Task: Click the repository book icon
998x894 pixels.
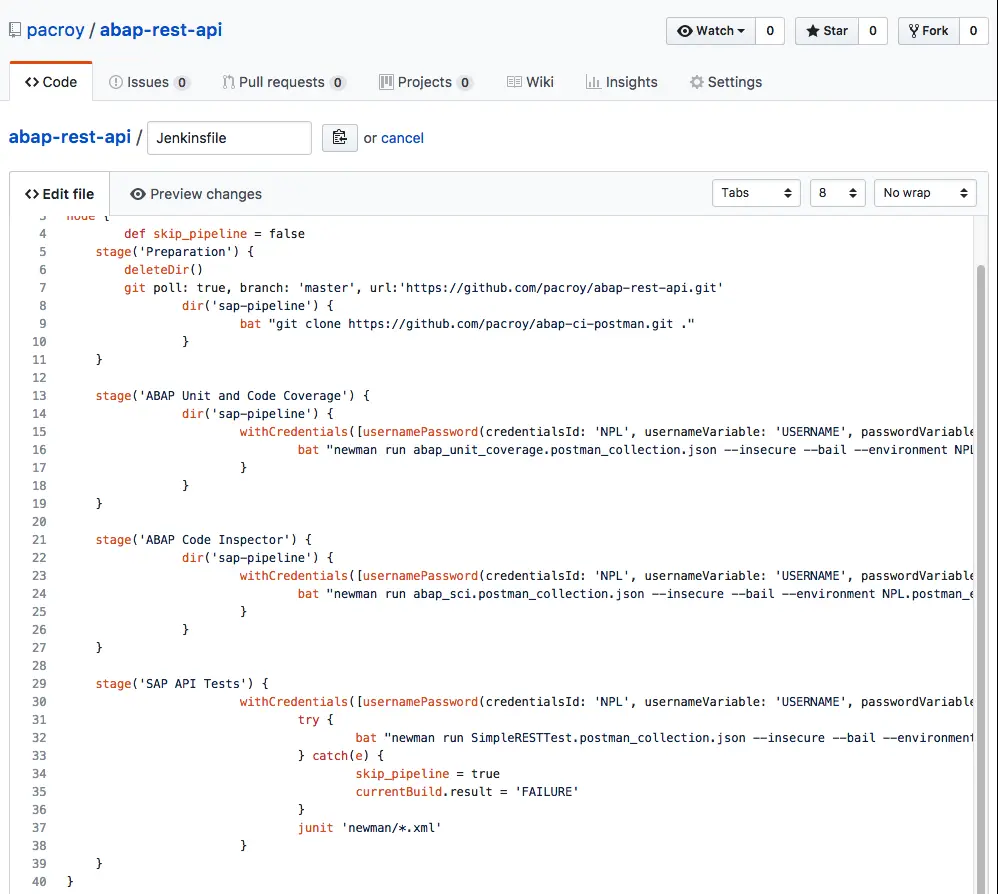Action: pos(15,30)
